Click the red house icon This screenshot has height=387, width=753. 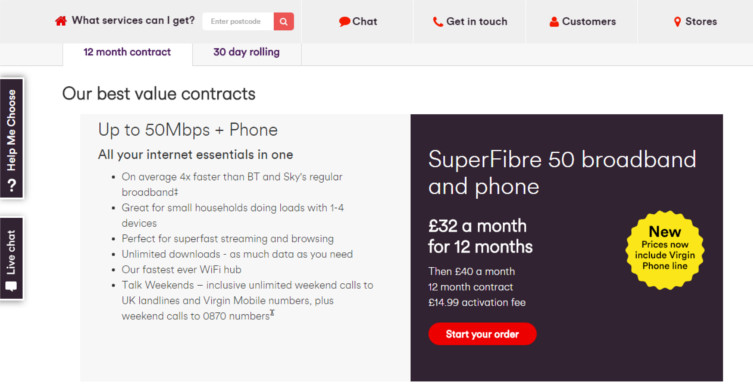(x=61, y=21)
